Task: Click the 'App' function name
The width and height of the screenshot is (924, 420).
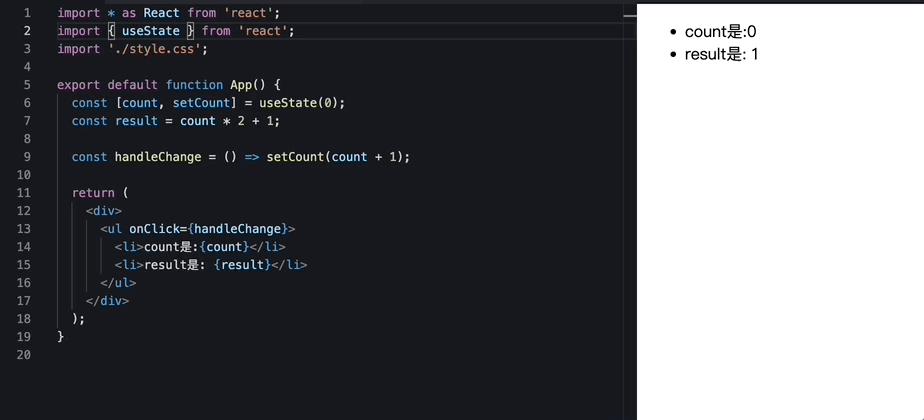Action: coord(241,85)
